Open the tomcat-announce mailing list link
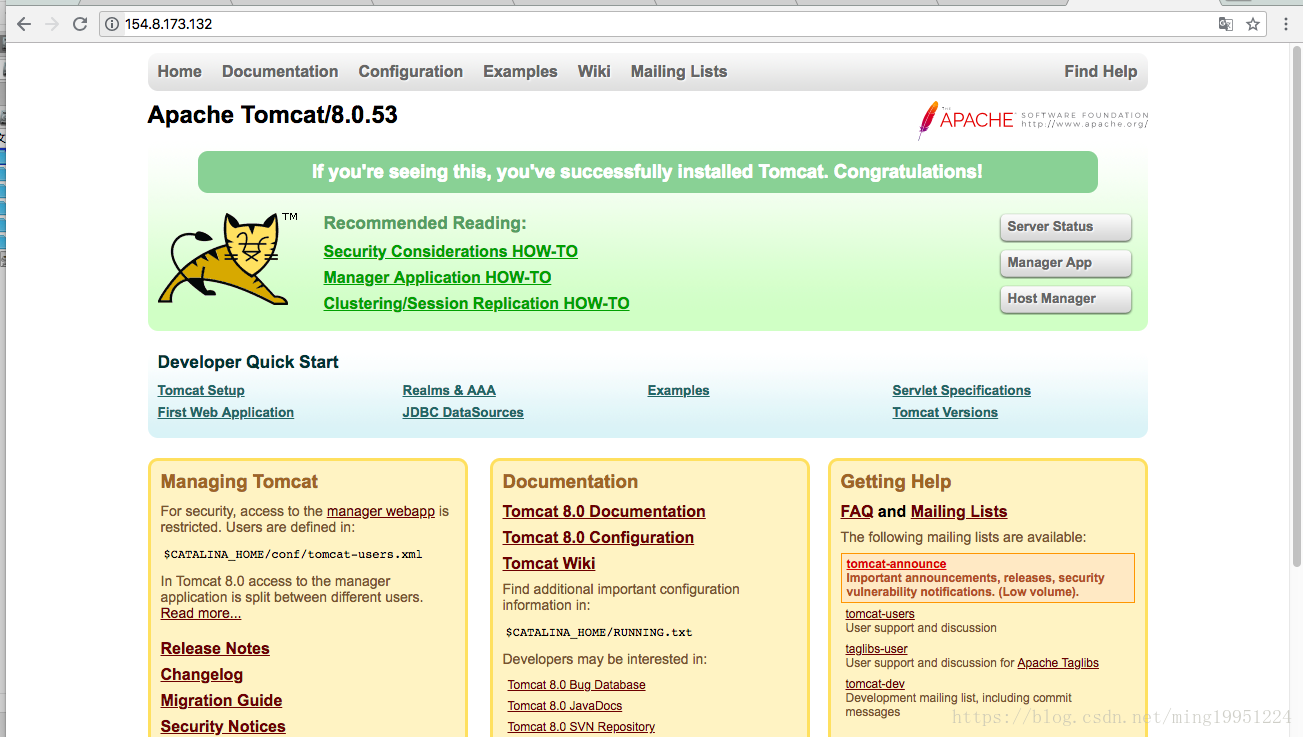 (x=896, y=564)
